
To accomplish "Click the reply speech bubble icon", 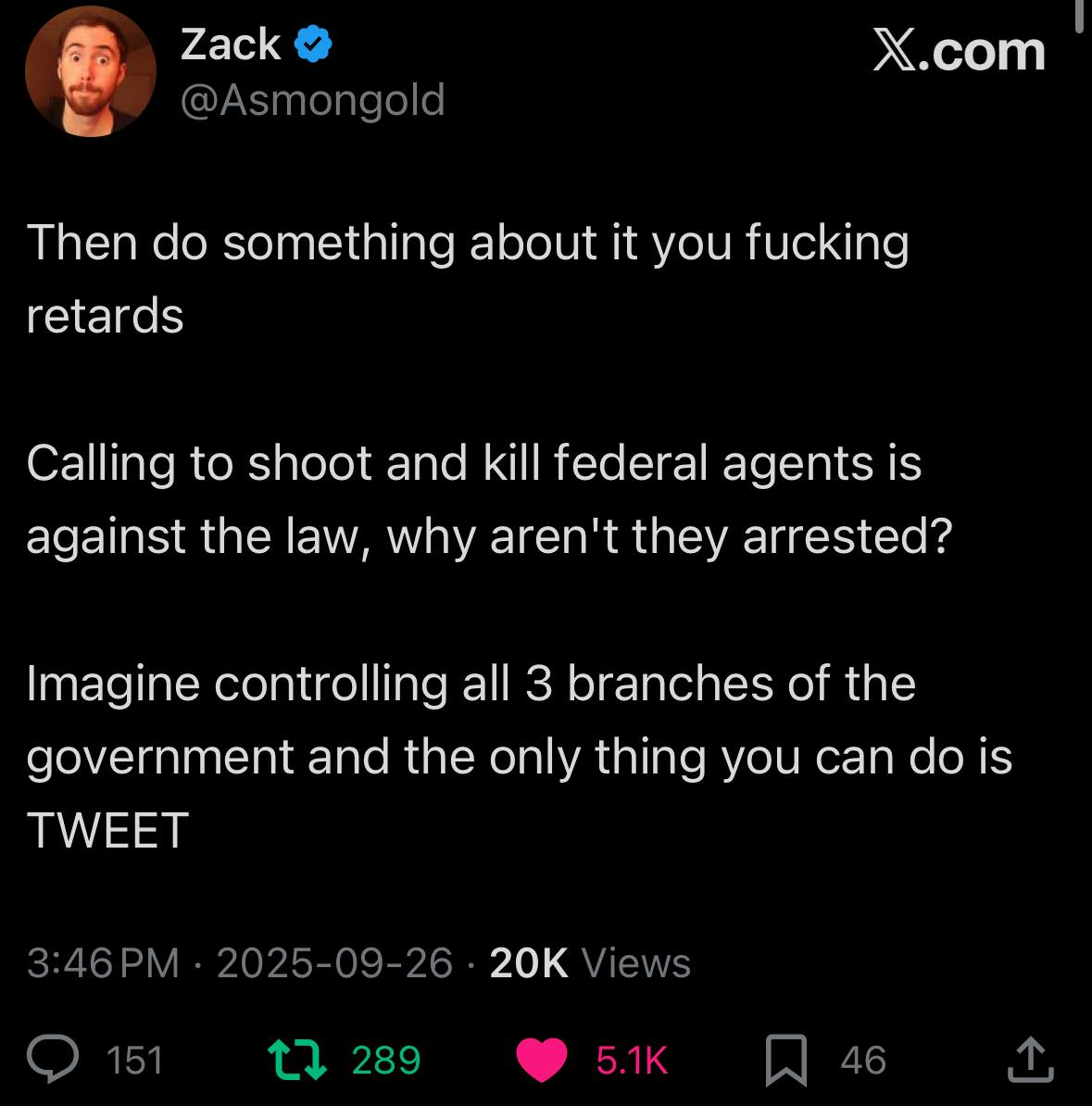I will coord(53,1059).
